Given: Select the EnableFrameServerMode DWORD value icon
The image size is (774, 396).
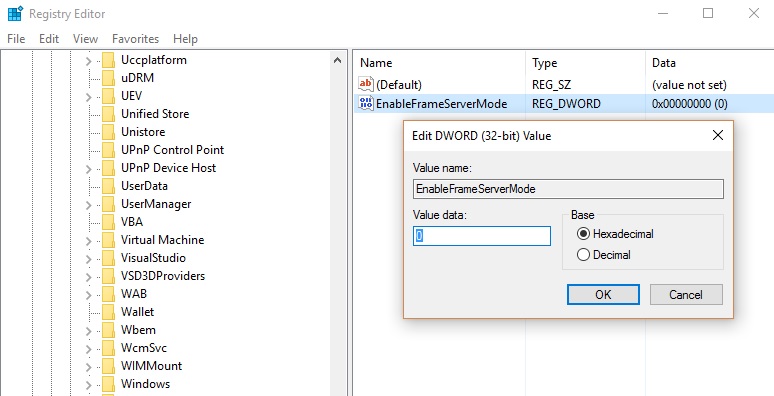Looking at the screenshot, I should click(366, 104).
